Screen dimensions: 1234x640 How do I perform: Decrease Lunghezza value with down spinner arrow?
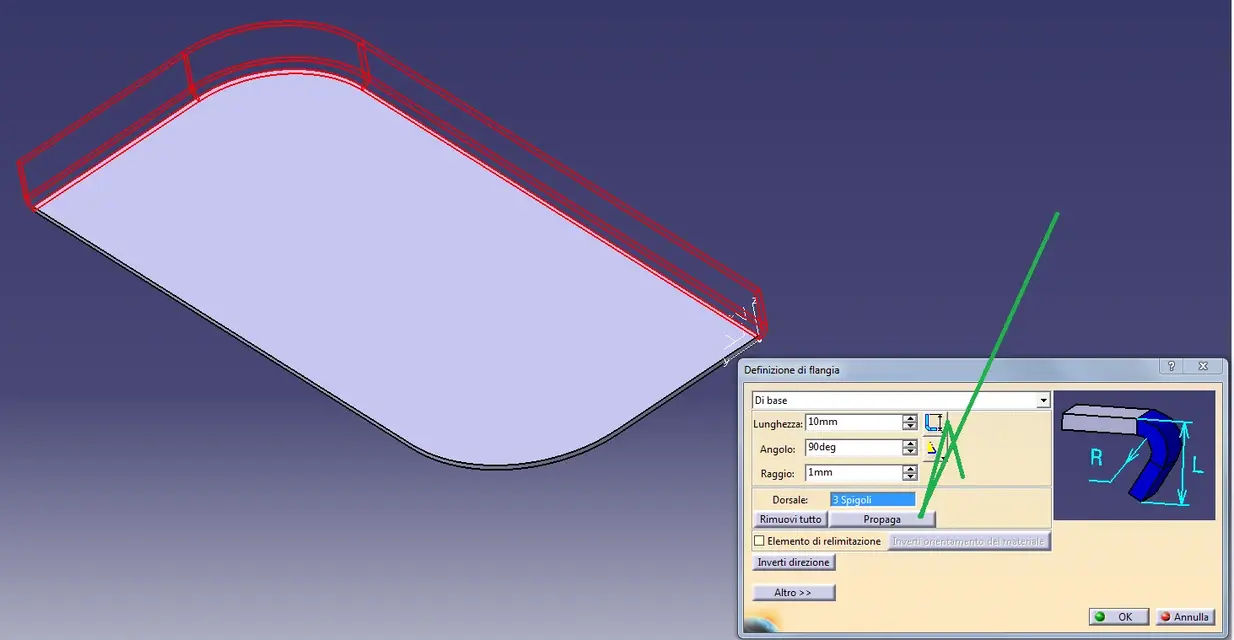(909, 427)
